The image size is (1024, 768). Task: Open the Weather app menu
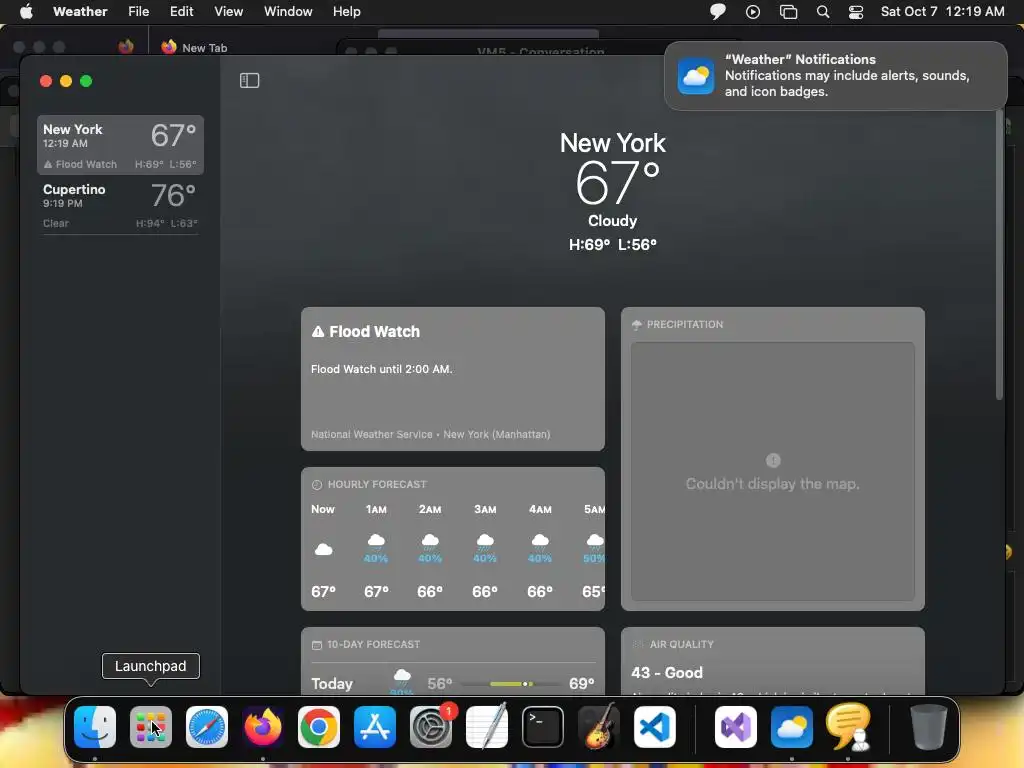coord(80,11)
